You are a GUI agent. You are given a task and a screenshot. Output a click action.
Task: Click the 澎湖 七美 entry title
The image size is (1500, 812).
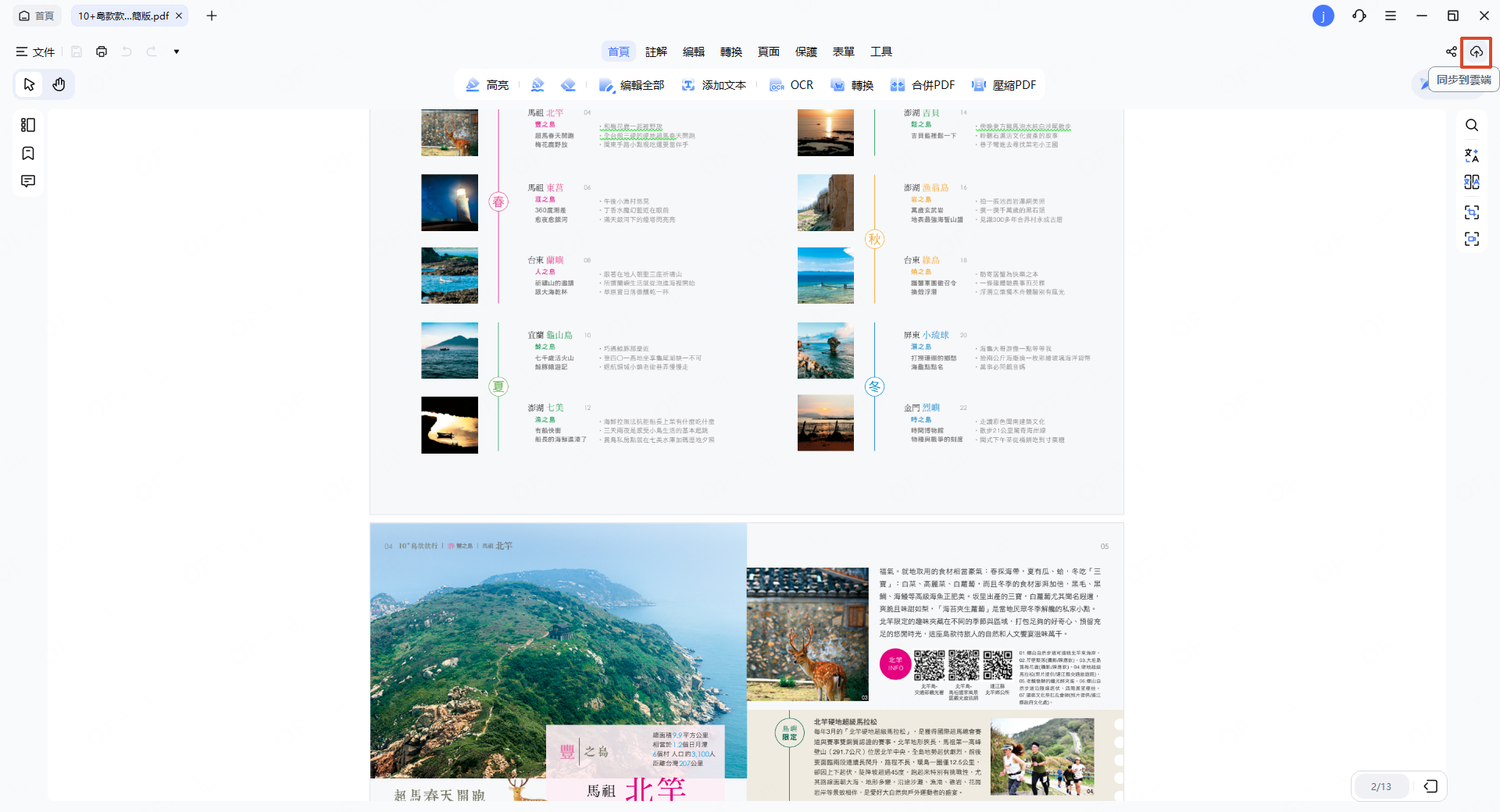point(545,408)
